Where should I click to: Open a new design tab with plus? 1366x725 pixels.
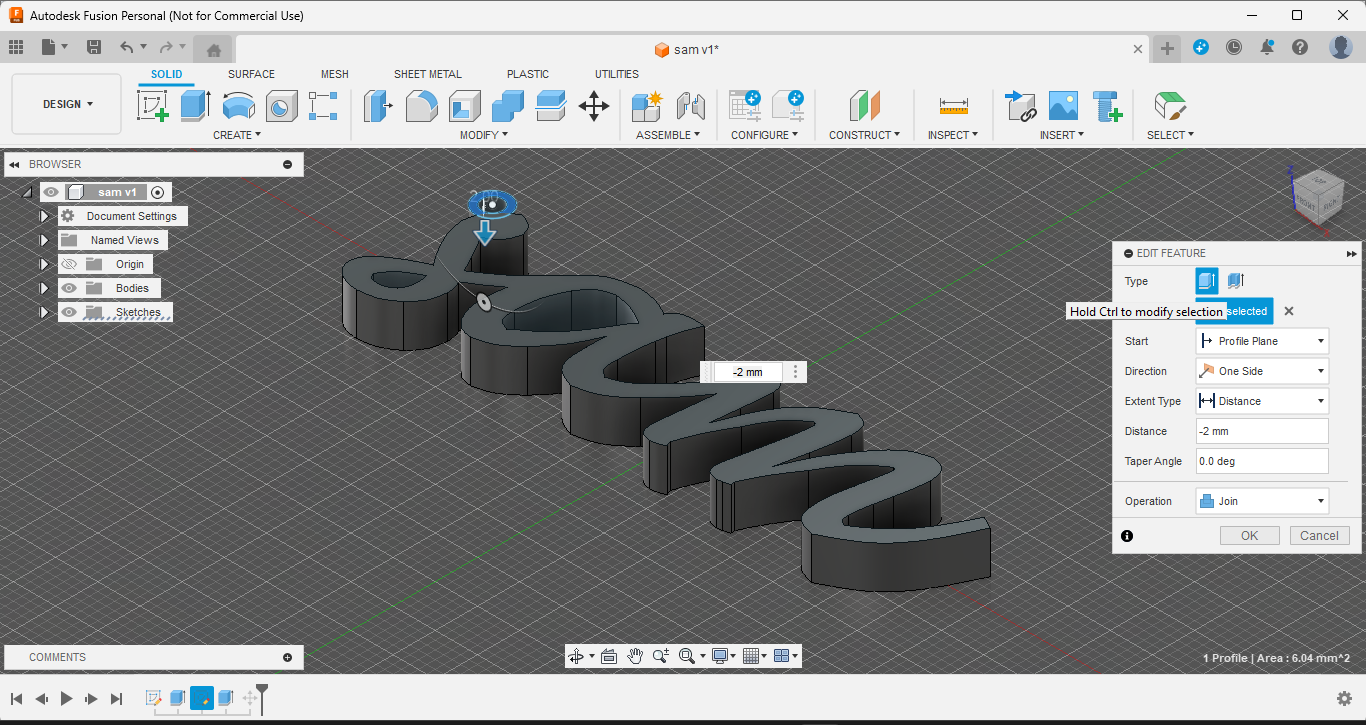point(1167,48)
